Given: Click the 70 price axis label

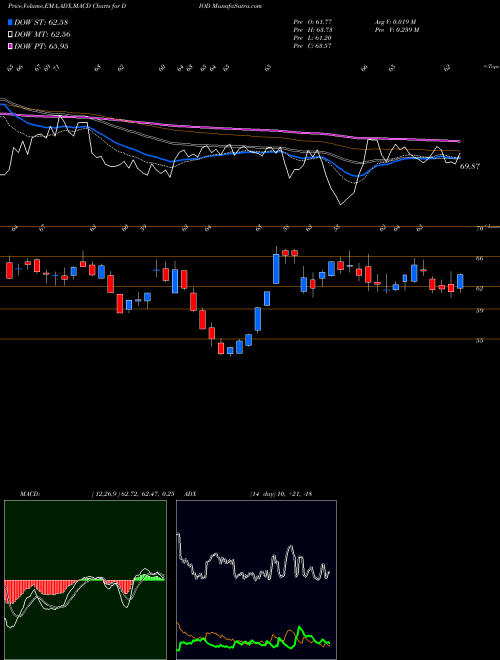Looking at the screenshot, I should [479, 229].
